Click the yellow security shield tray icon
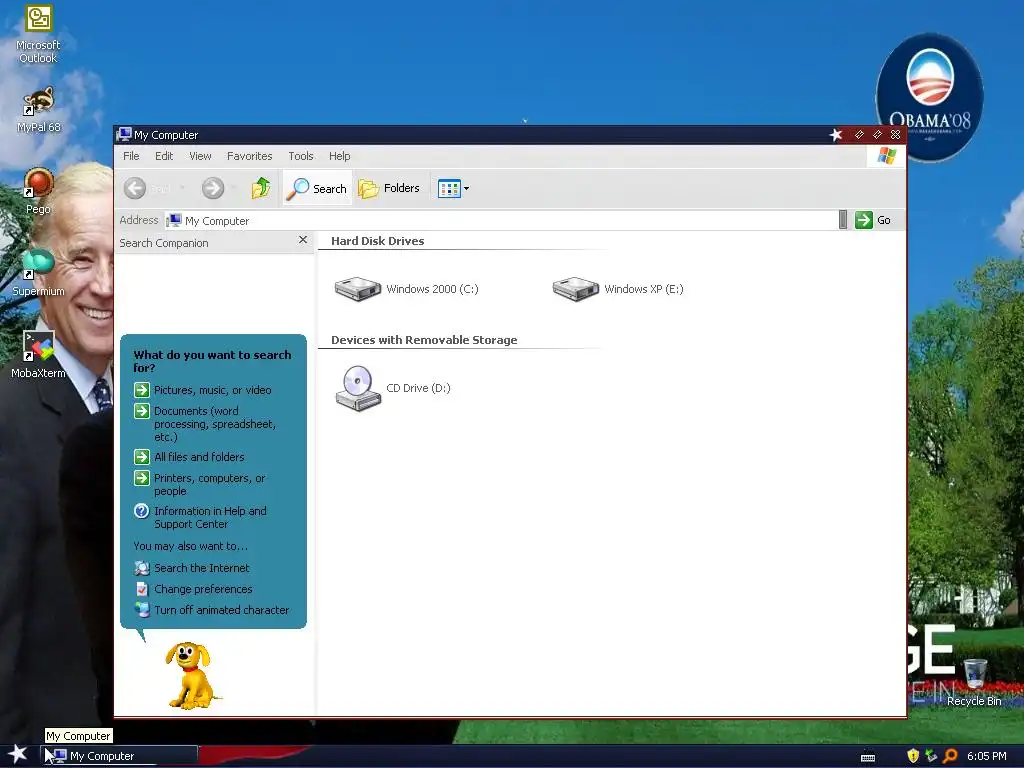This screenshot has height=768, width=1024. [913, 756]
